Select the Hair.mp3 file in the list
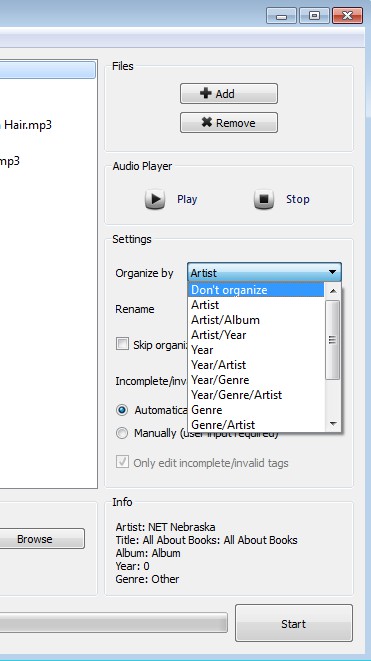 28,125
